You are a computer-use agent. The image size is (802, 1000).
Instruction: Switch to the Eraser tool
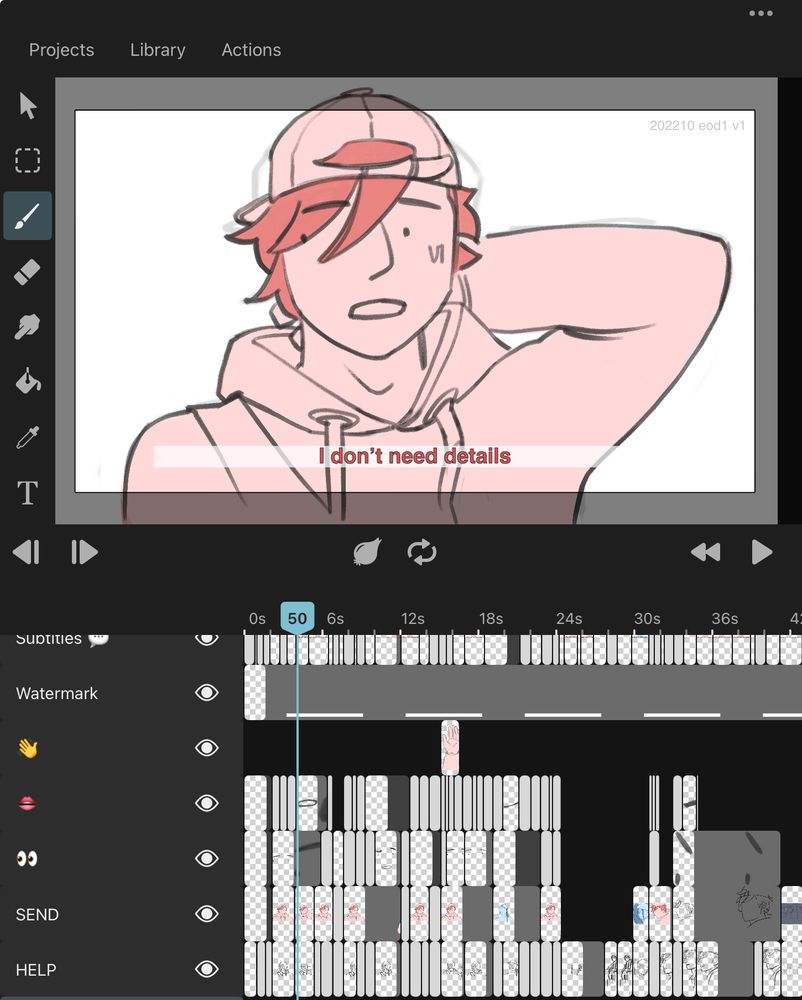(27, 270)
